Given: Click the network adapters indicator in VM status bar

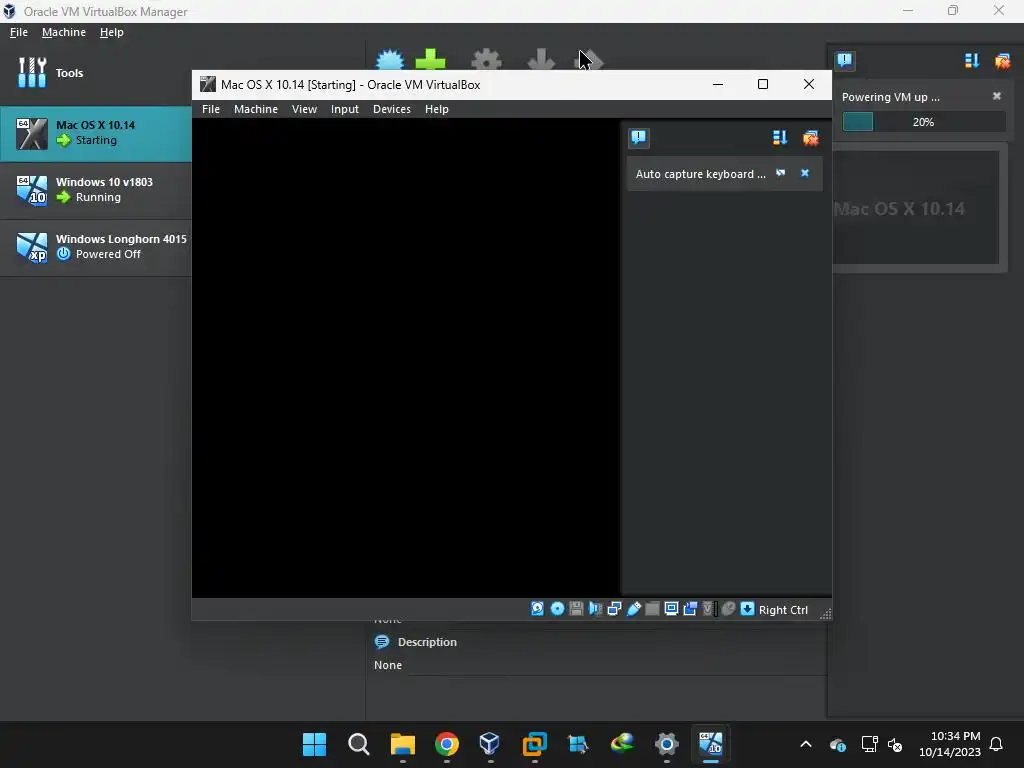Looking at the screenshot, I should (614, 609).
